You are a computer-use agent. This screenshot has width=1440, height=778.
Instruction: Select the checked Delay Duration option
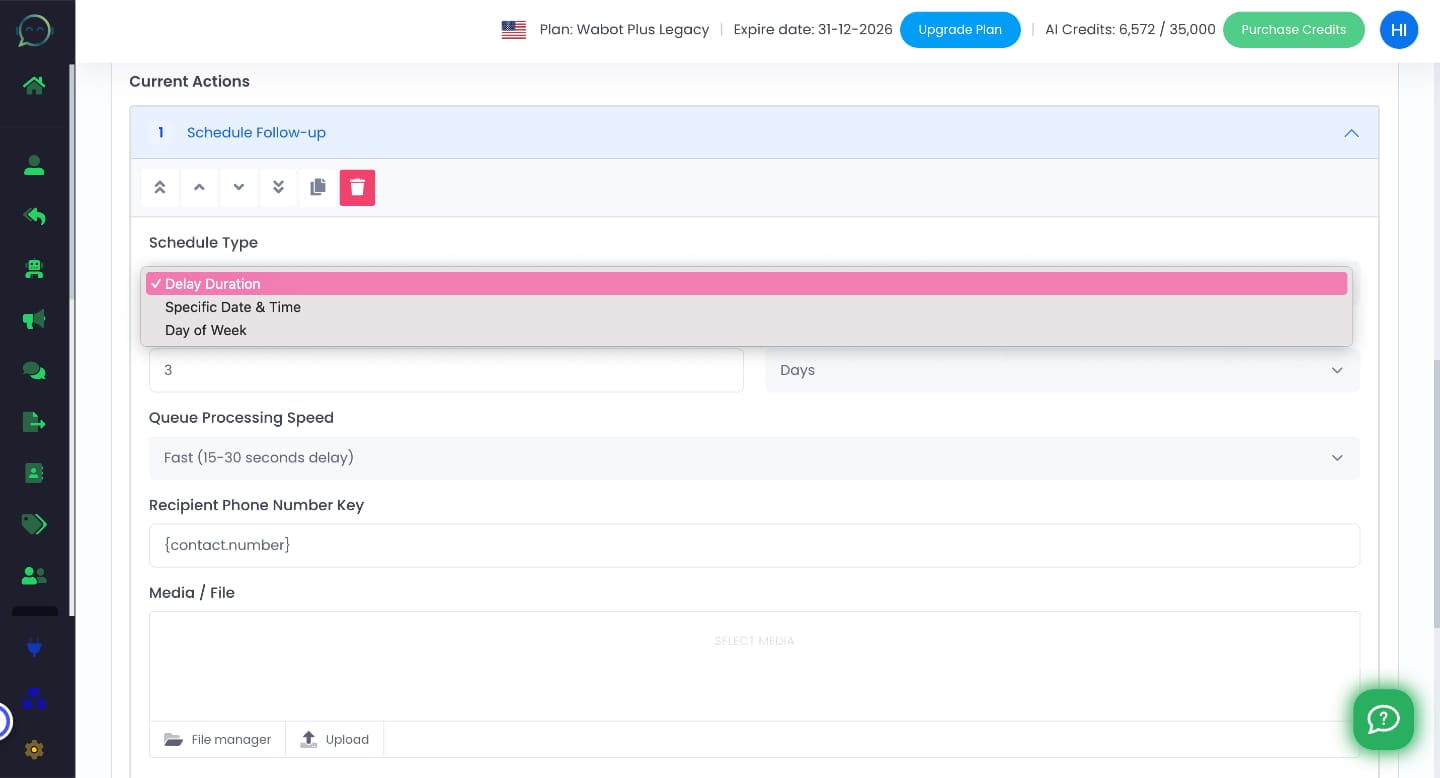212,283
